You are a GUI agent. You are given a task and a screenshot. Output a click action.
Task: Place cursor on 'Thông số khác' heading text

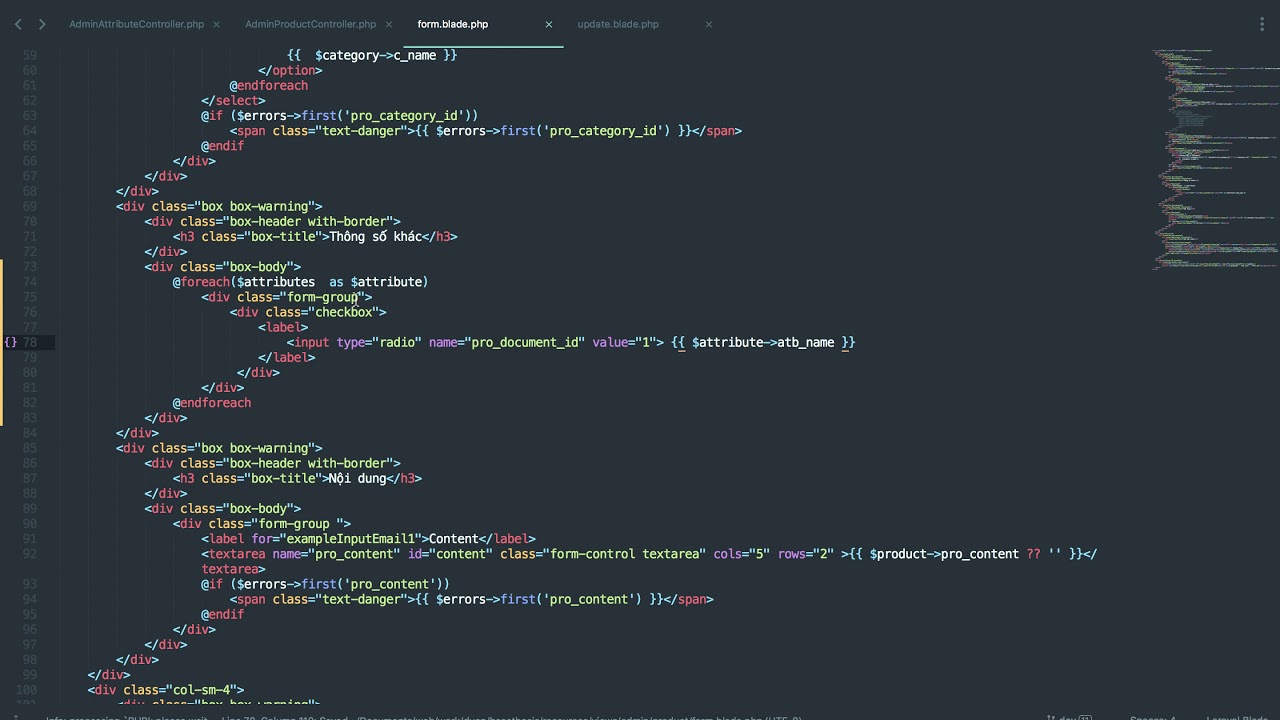(375, 236)
